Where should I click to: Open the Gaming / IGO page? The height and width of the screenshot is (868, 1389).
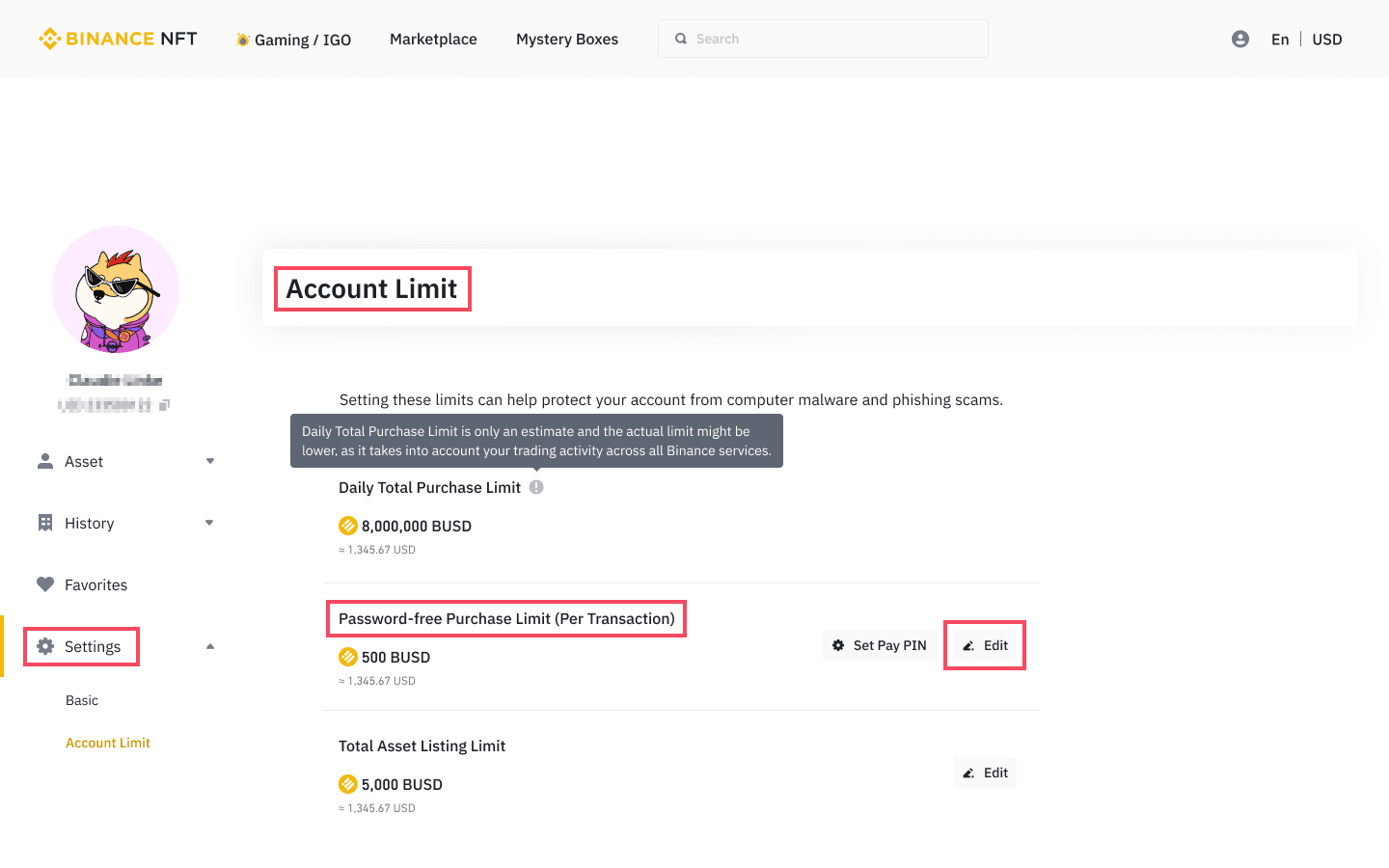coord(294,40)
